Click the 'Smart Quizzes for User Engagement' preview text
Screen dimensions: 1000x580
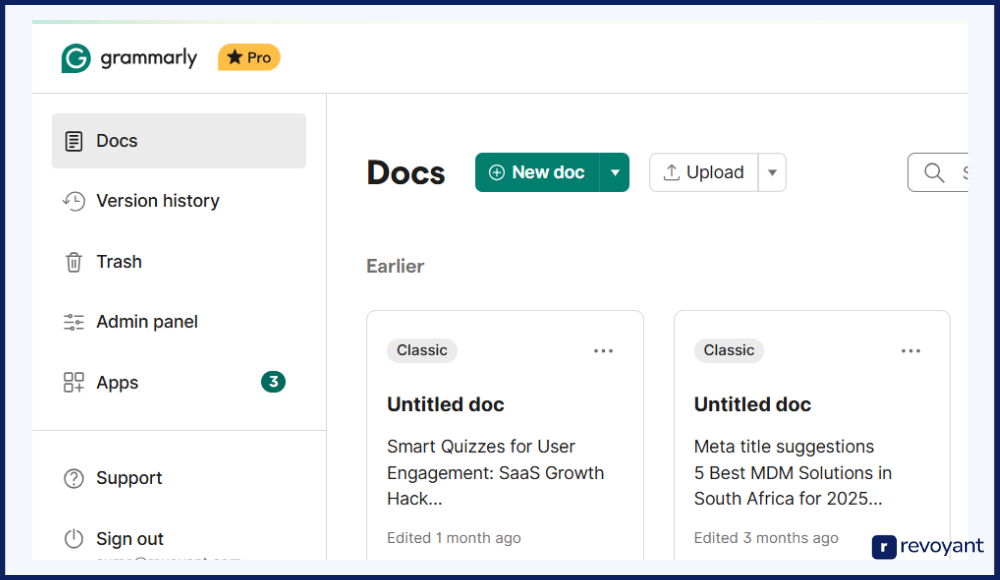click(x=496, y=472)
